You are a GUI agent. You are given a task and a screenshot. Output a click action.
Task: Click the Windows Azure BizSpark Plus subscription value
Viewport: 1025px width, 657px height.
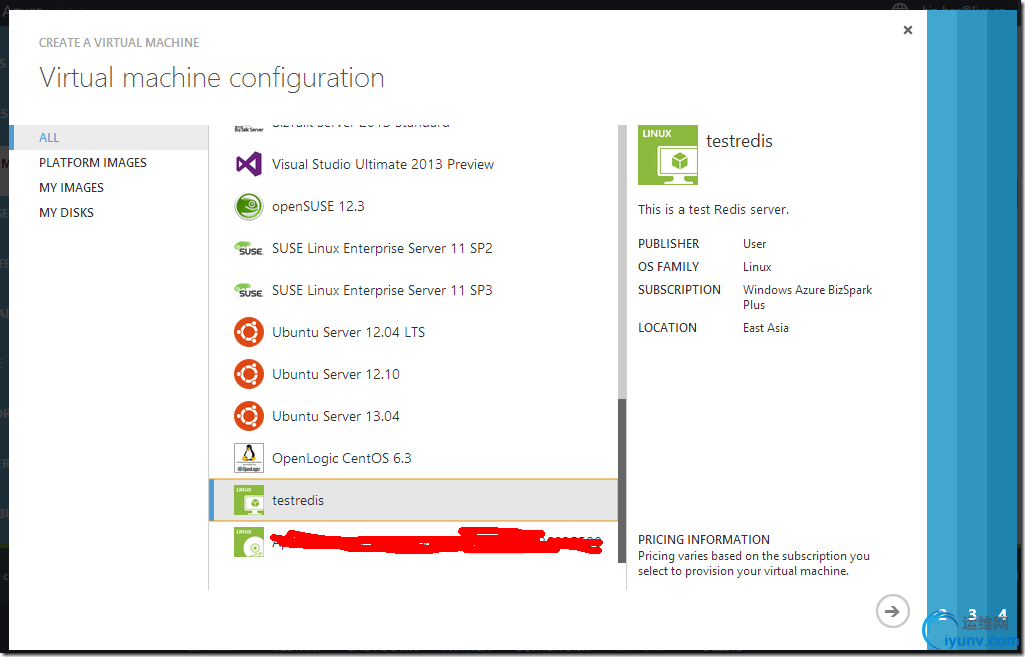coord(807,297)
